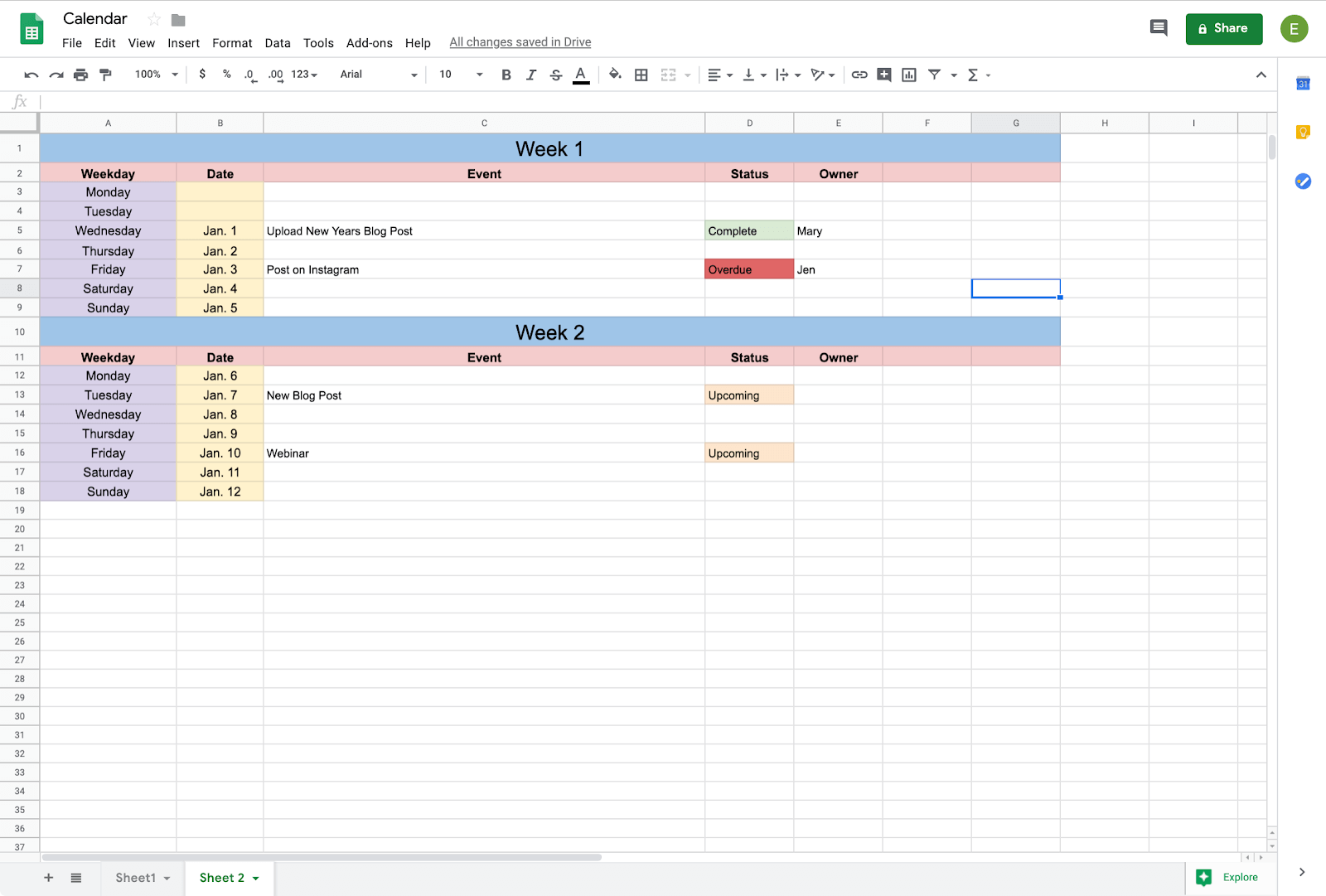Open Google Calendar side panel icon
The height and width of the screenshot is (896, 1326).
pyautogui.click(x=1303, y=83)
